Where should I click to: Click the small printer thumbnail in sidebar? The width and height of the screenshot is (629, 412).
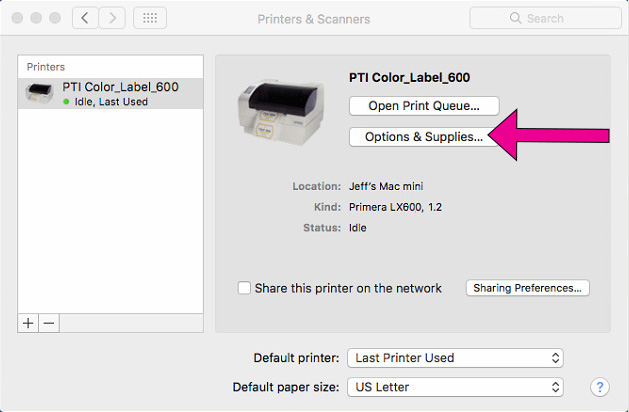[x=39, y=93]
